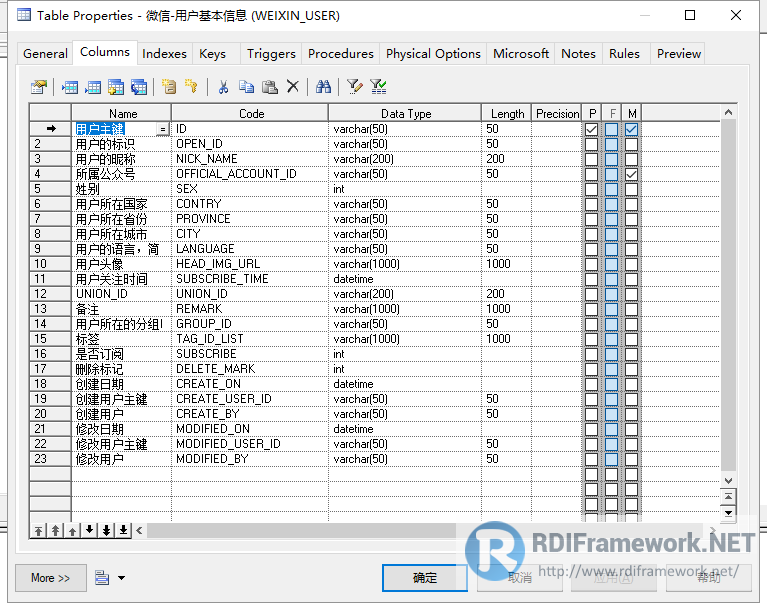Move row to bottom with last arrow icon
767x610 pixels.
click(x=124, y=530)
